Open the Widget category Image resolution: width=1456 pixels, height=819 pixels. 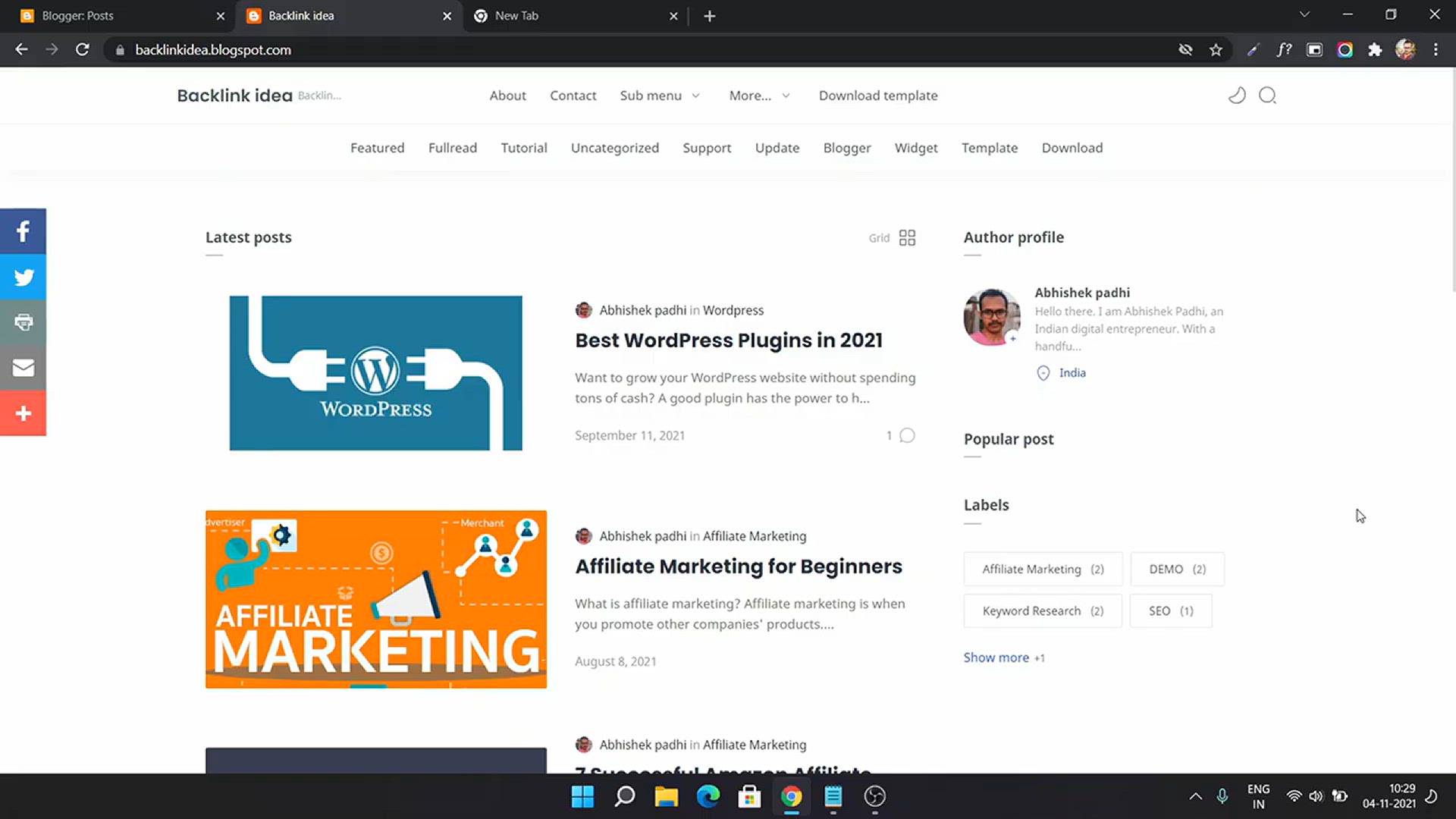pos(915,148)
